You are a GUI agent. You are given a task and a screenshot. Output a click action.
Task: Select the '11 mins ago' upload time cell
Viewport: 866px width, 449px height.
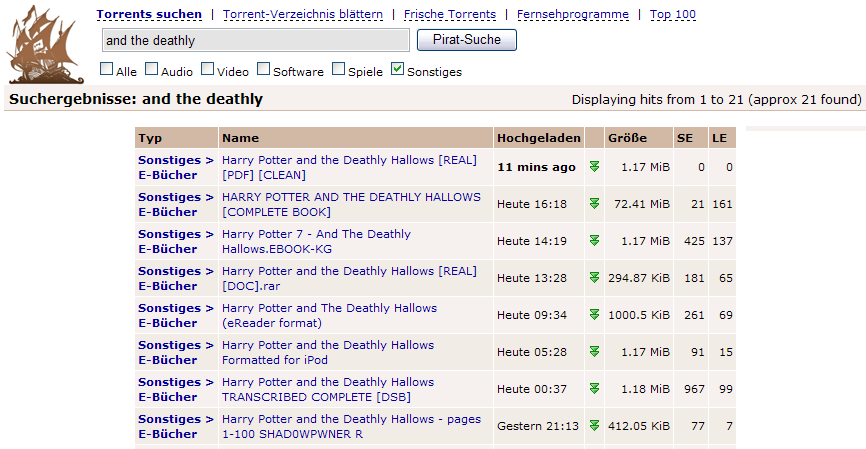point(536,167)
